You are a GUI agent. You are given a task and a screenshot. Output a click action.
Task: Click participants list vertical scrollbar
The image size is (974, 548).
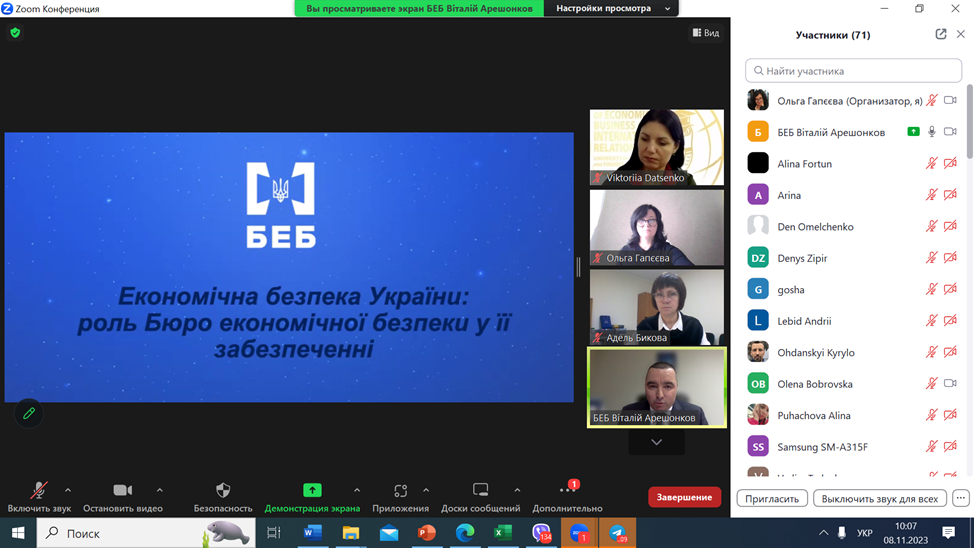point(970,121)
